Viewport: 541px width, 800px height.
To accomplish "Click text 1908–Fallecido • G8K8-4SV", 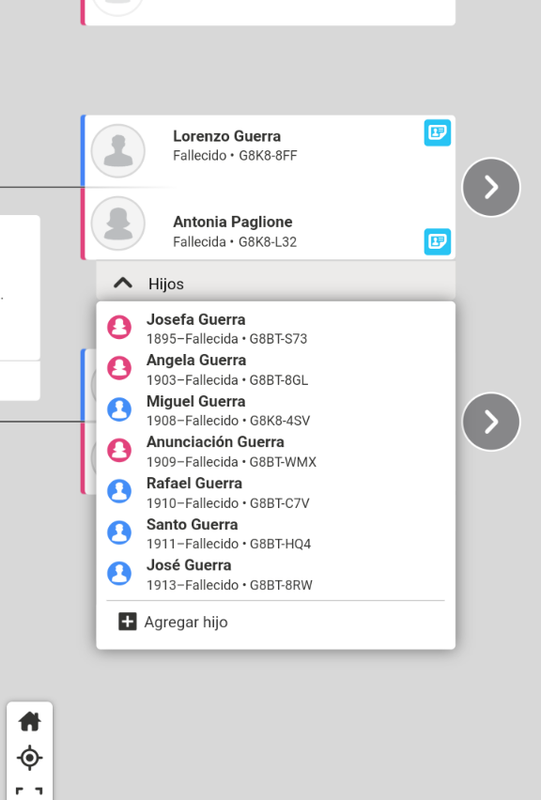I will point(228,421).
